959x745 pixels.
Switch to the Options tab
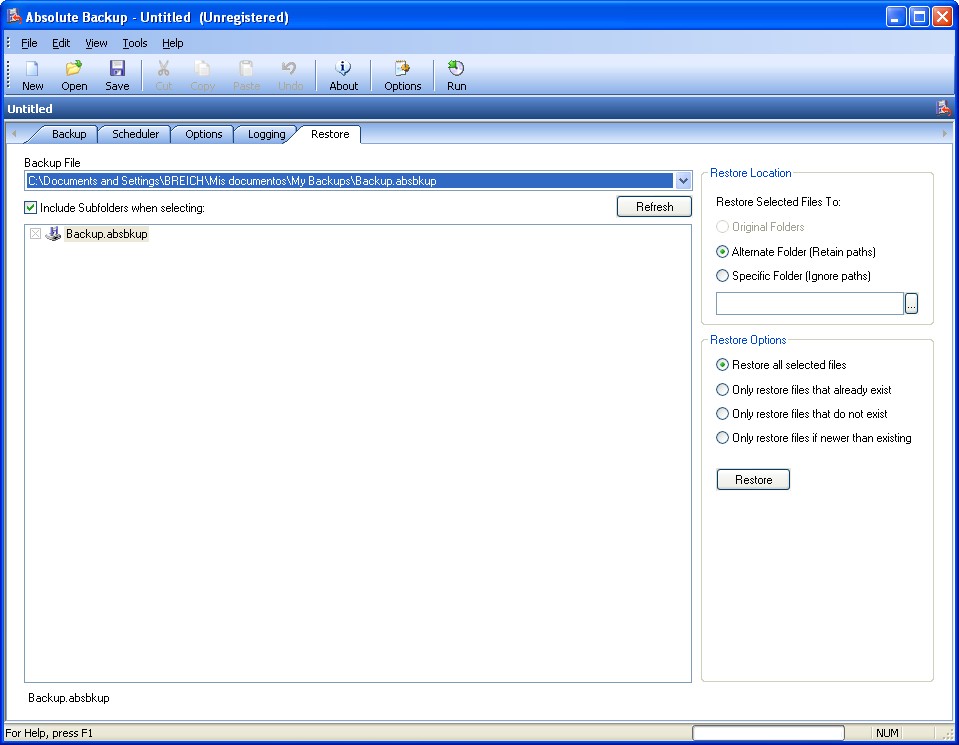click(x=204, y=134)
